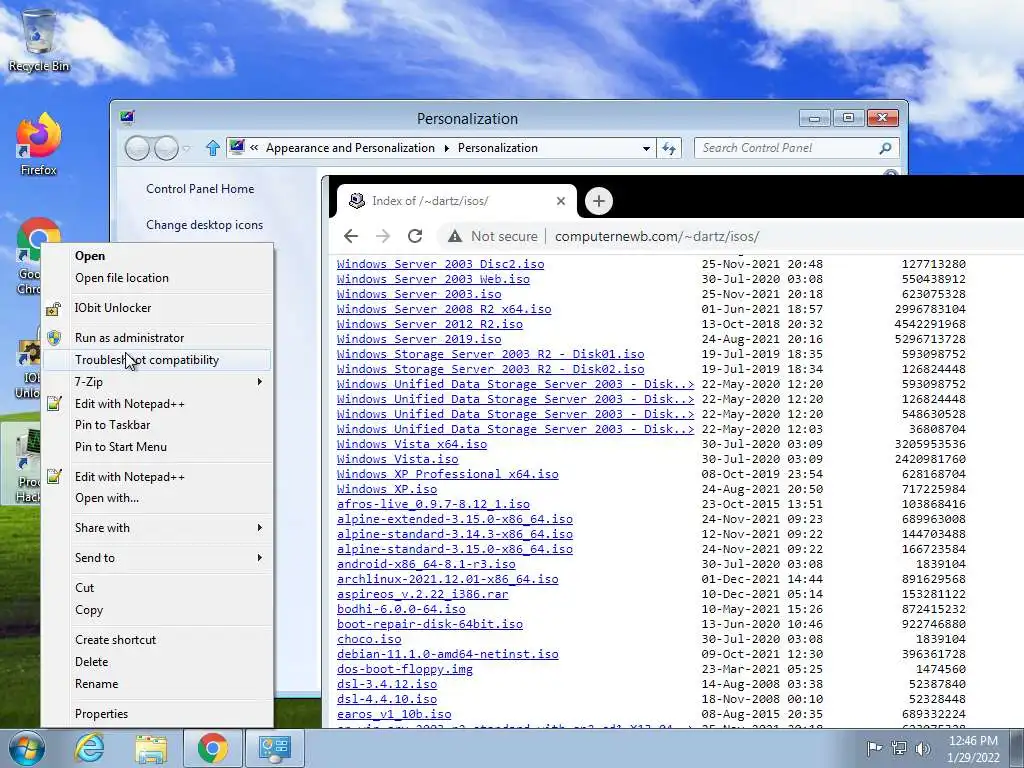Click the taskbar clock showing 12:46 PM
1024x768 pixels.
pyautogui.click(x=973, y=749)
